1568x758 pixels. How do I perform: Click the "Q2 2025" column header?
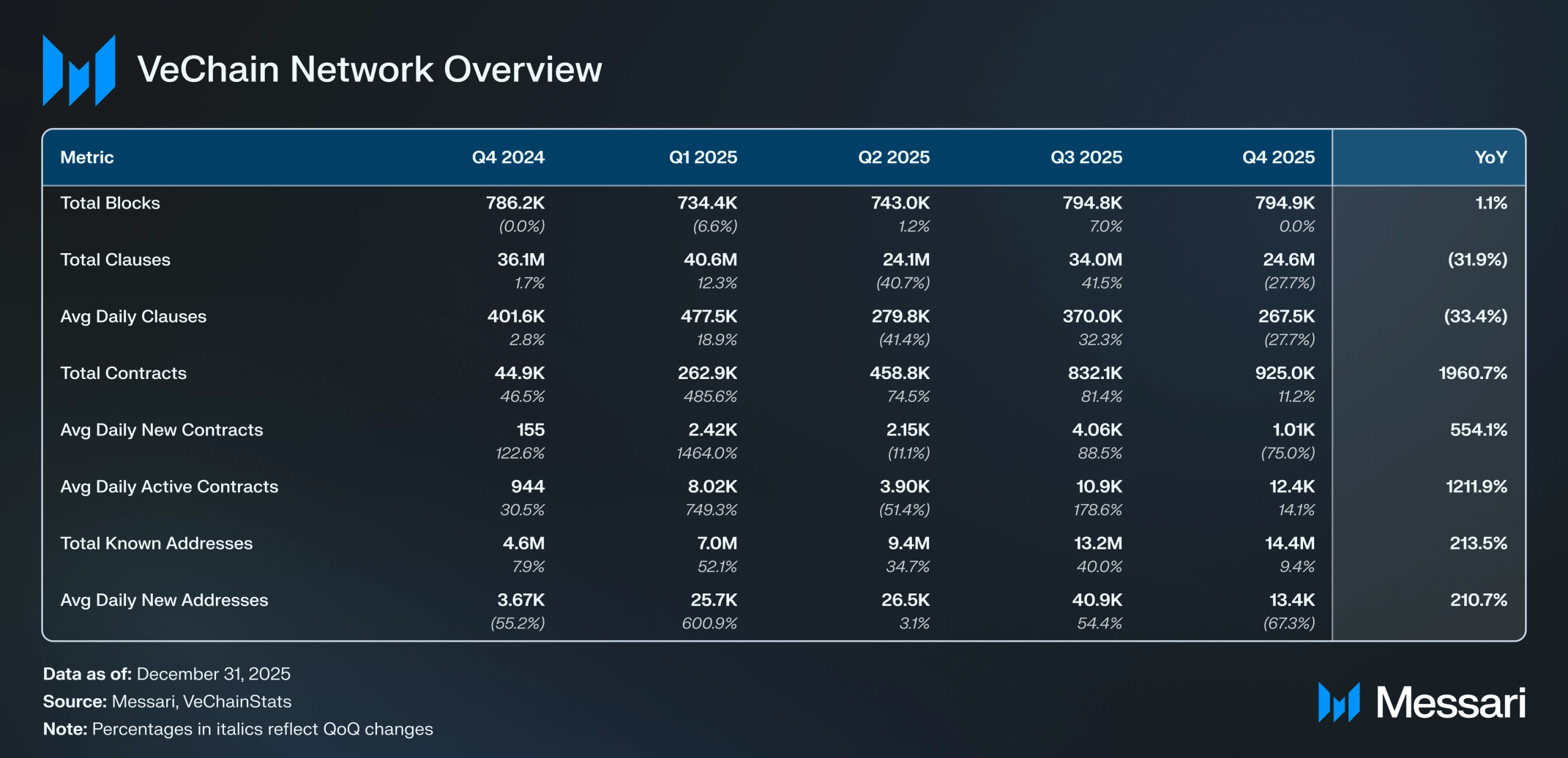coord(894,157)
